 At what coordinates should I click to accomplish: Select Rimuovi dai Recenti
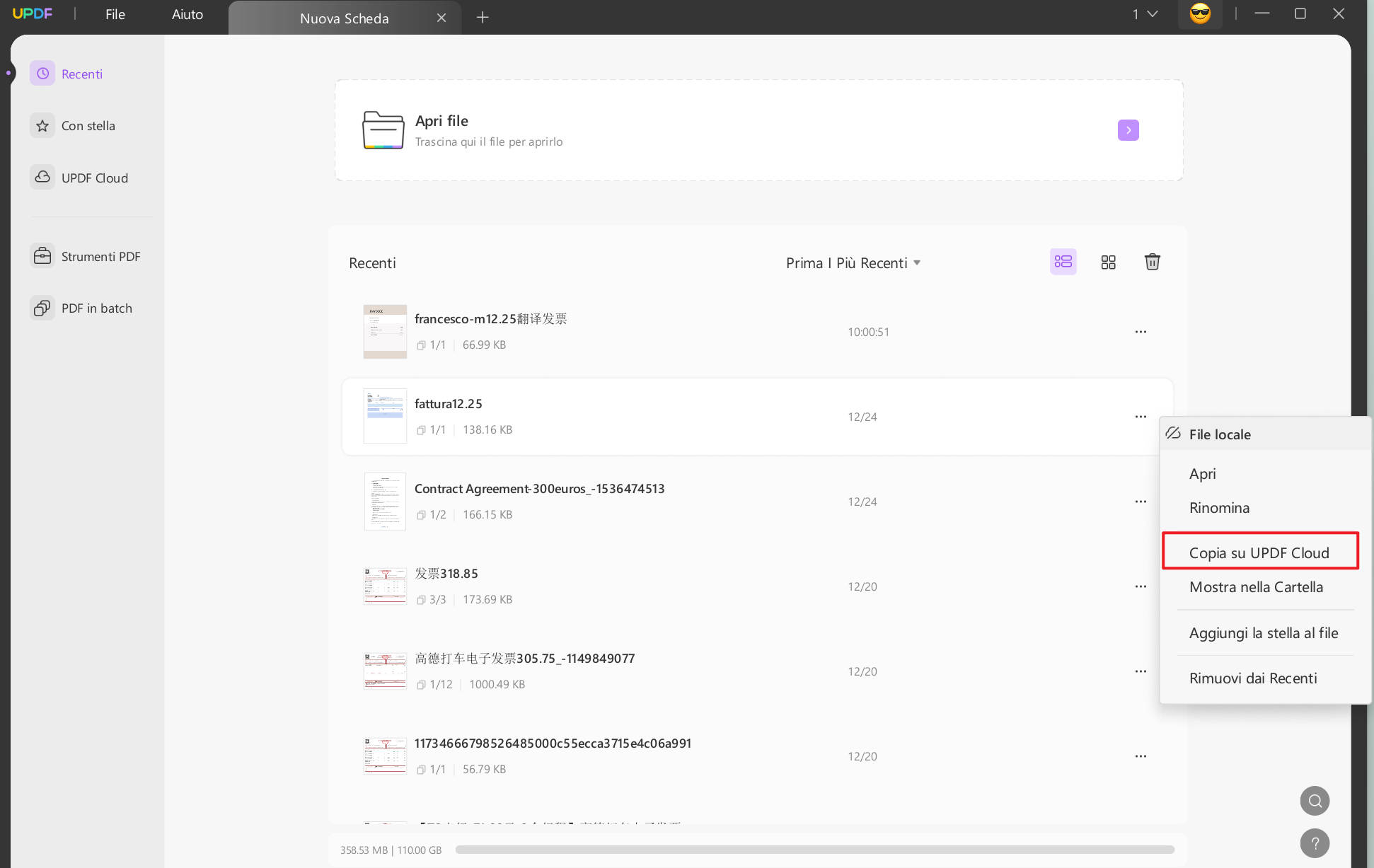[x=1254, y=678]
